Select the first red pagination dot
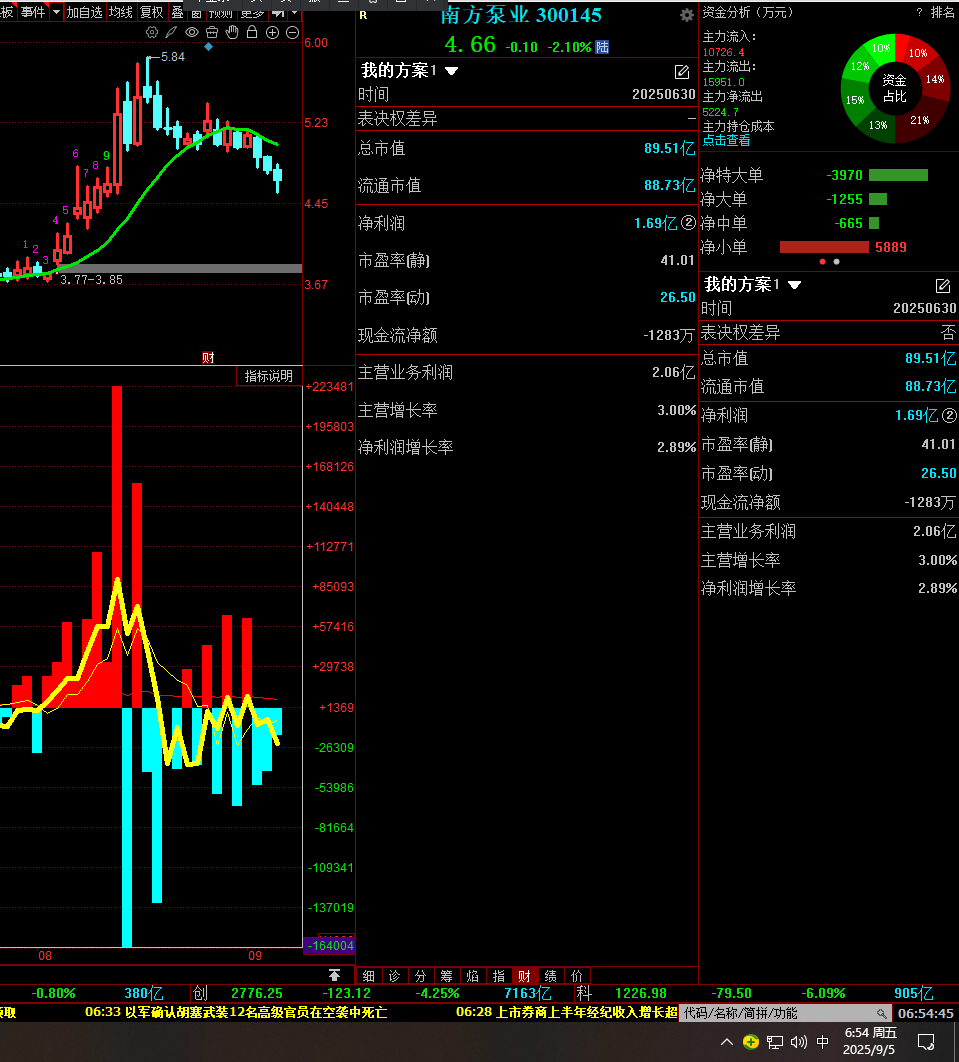Image resolution: width=959 pixels, height=1062 pixels. 822,261
